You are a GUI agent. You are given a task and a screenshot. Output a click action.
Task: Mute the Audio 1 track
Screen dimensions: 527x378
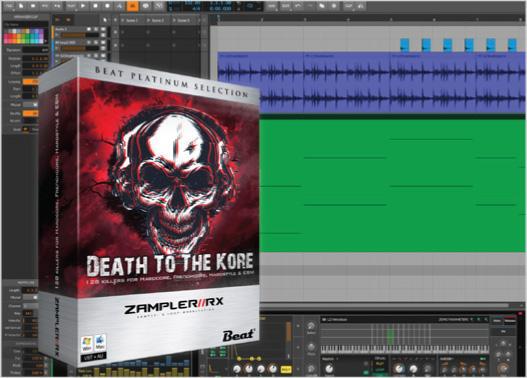click(96, 29)
